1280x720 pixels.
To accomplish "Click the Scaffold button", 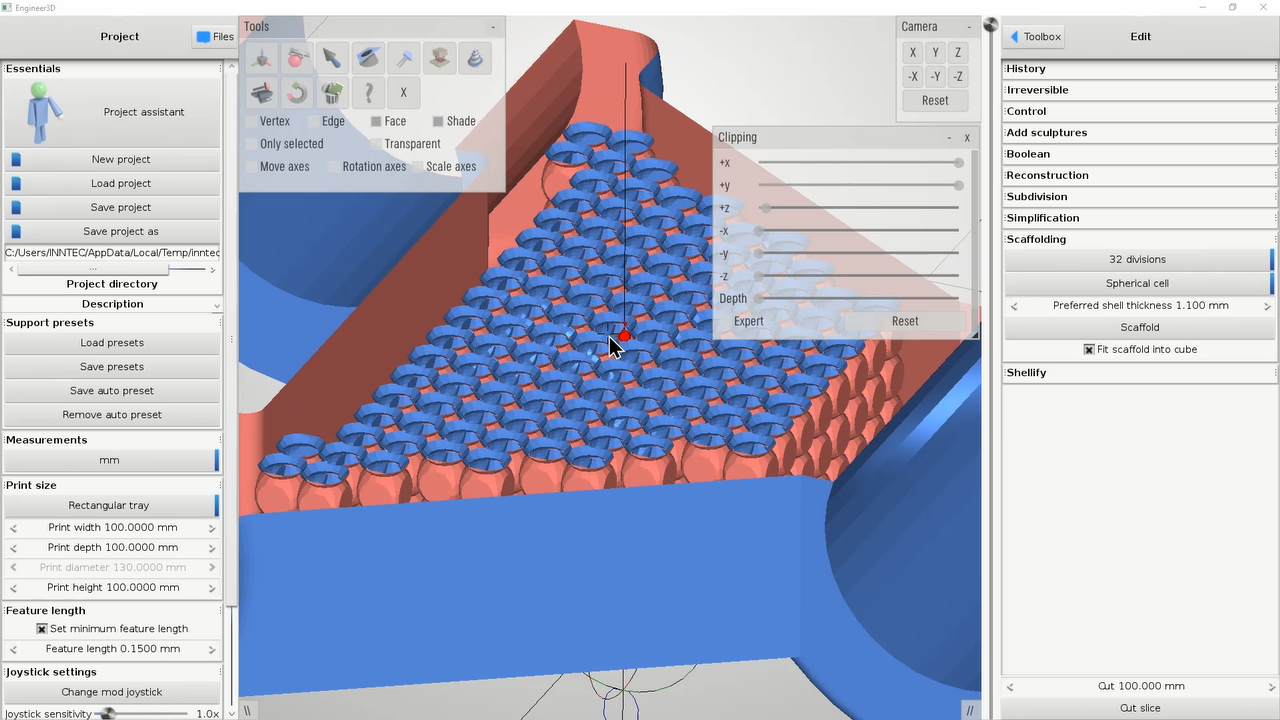I will coord(1139,327).
